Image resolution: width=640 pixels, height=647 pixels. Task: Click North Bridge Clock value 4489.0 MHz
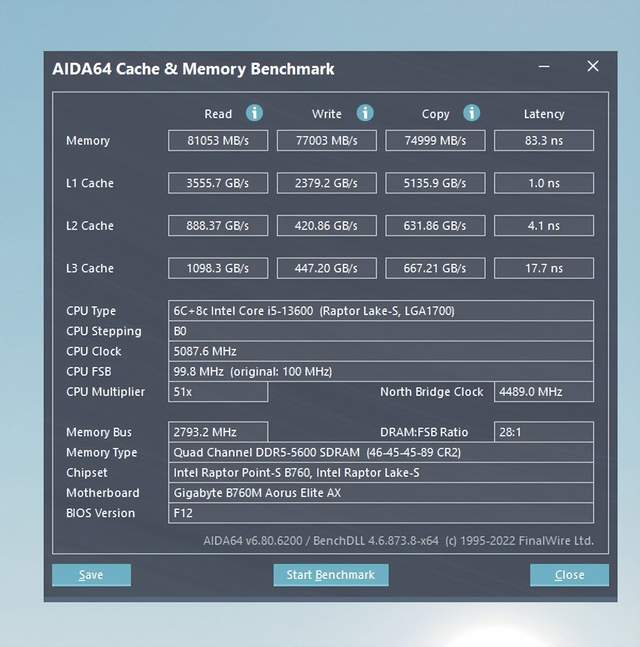[544, 392]
